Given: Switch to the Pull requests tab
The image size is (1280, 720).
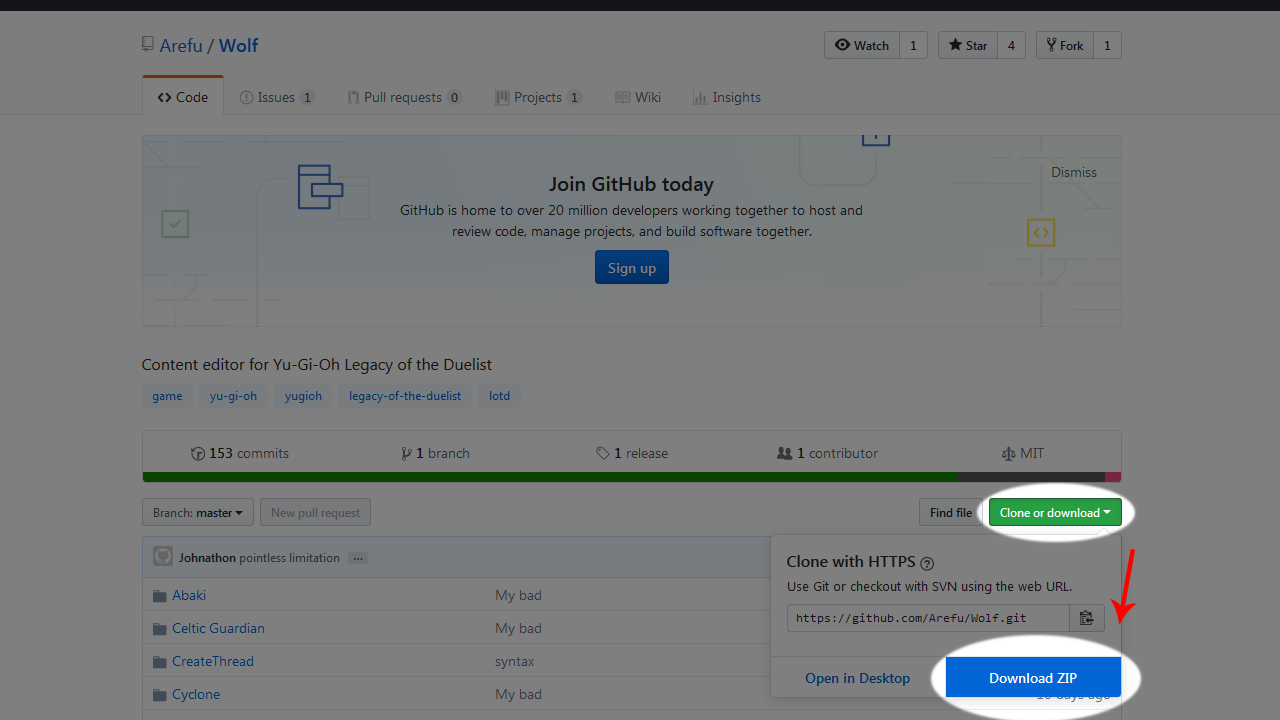Looking at the screenshot, I should [404, 97].
